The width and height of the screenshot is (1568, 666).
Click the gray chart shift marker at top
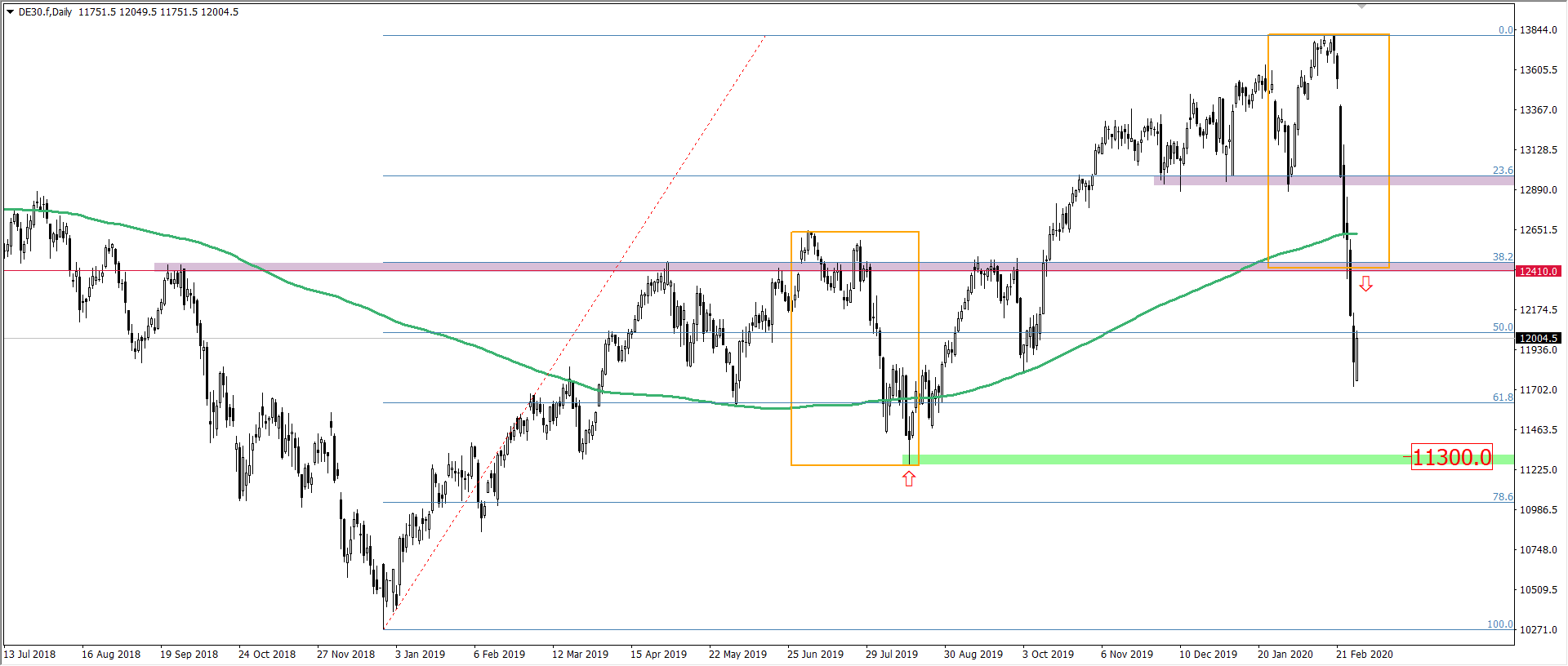pos(1361,7)
